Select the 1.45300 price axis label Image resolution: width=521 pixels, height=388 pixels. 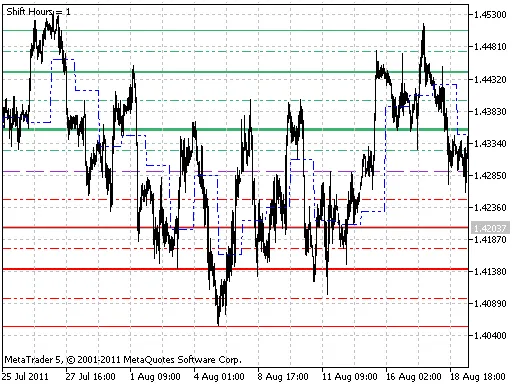[x=490, y=15]
